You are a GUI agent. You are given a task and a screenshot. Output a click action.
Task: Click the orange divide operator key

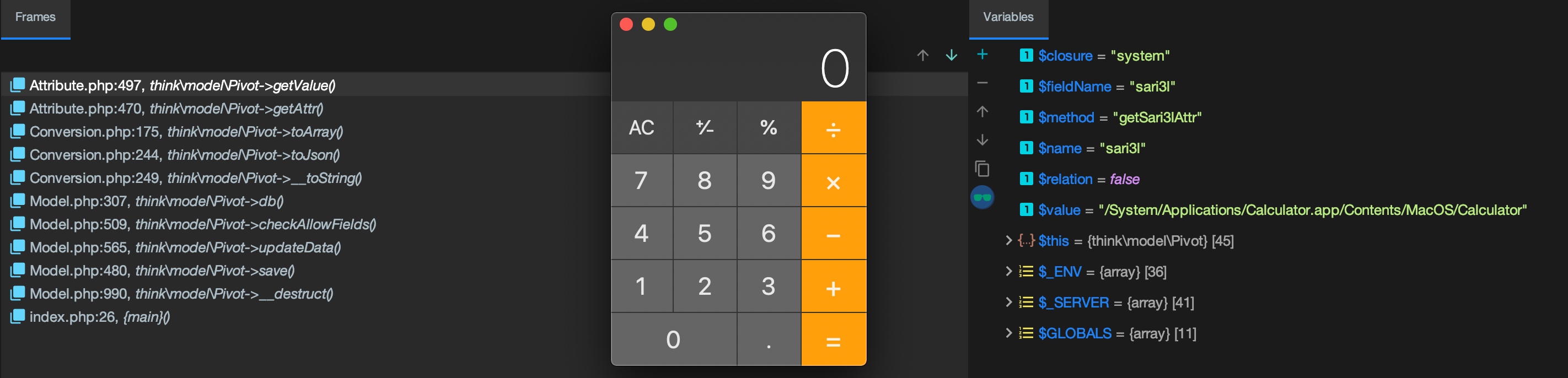pos(833,127)
